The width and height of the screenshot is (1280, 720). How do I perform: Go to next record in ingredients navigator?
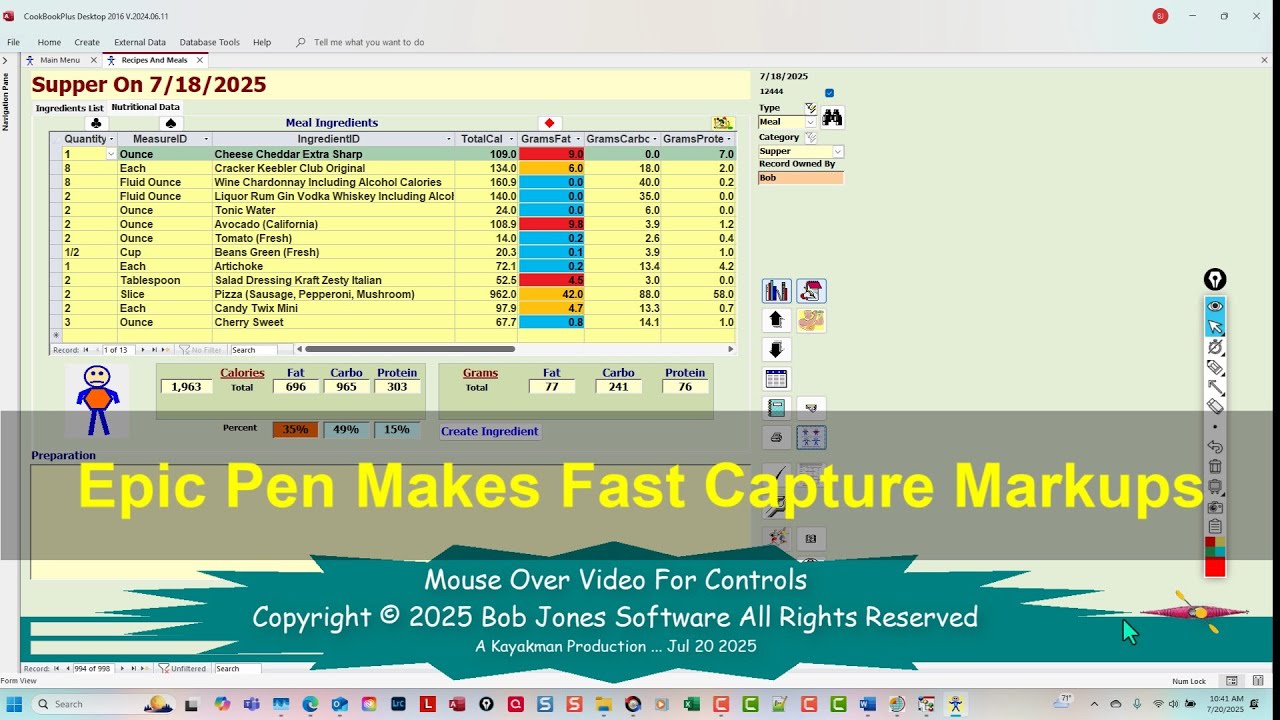[143, 350]
